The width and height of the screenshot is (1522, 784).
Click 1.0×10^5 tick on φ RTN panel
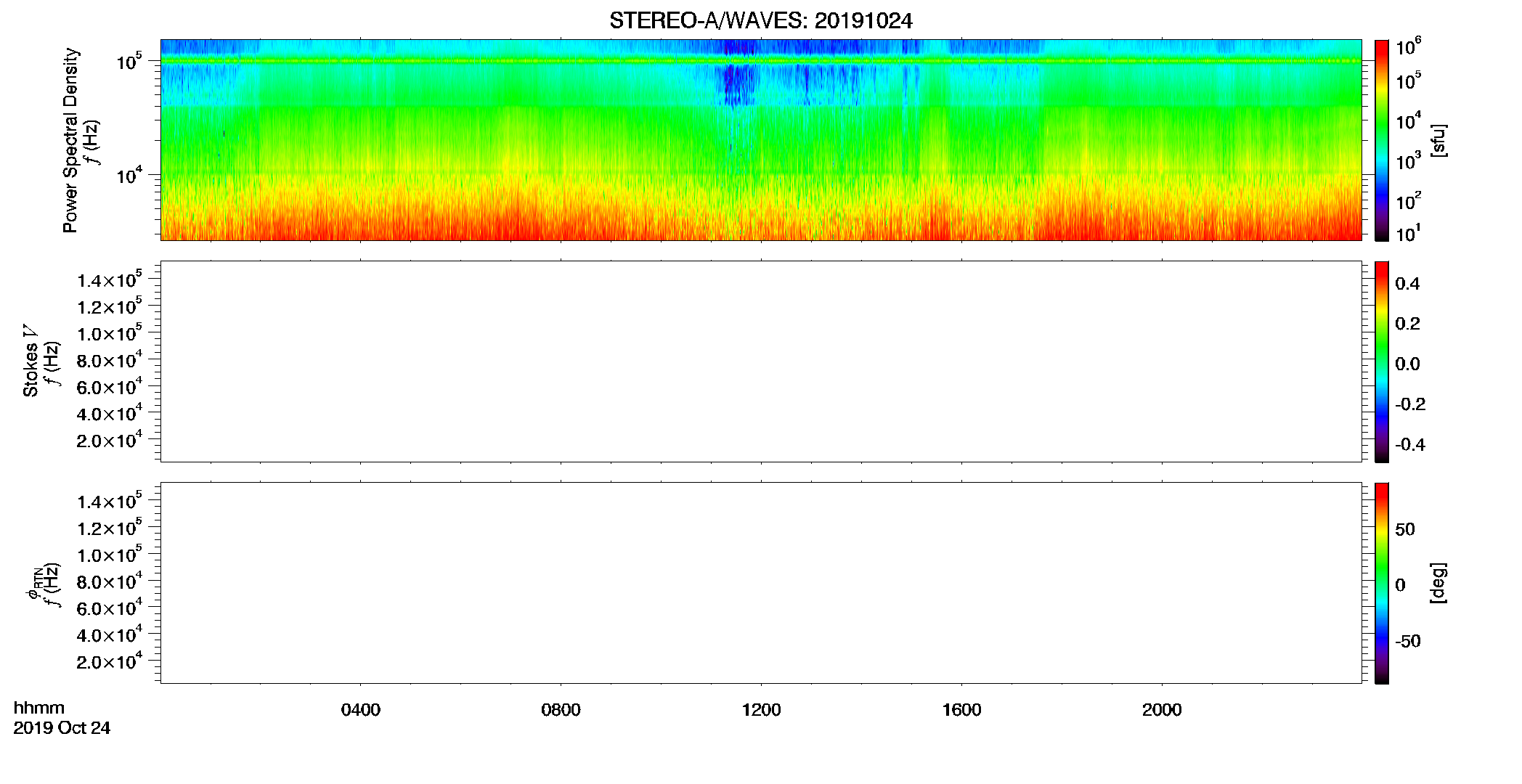tap(110, 554)
